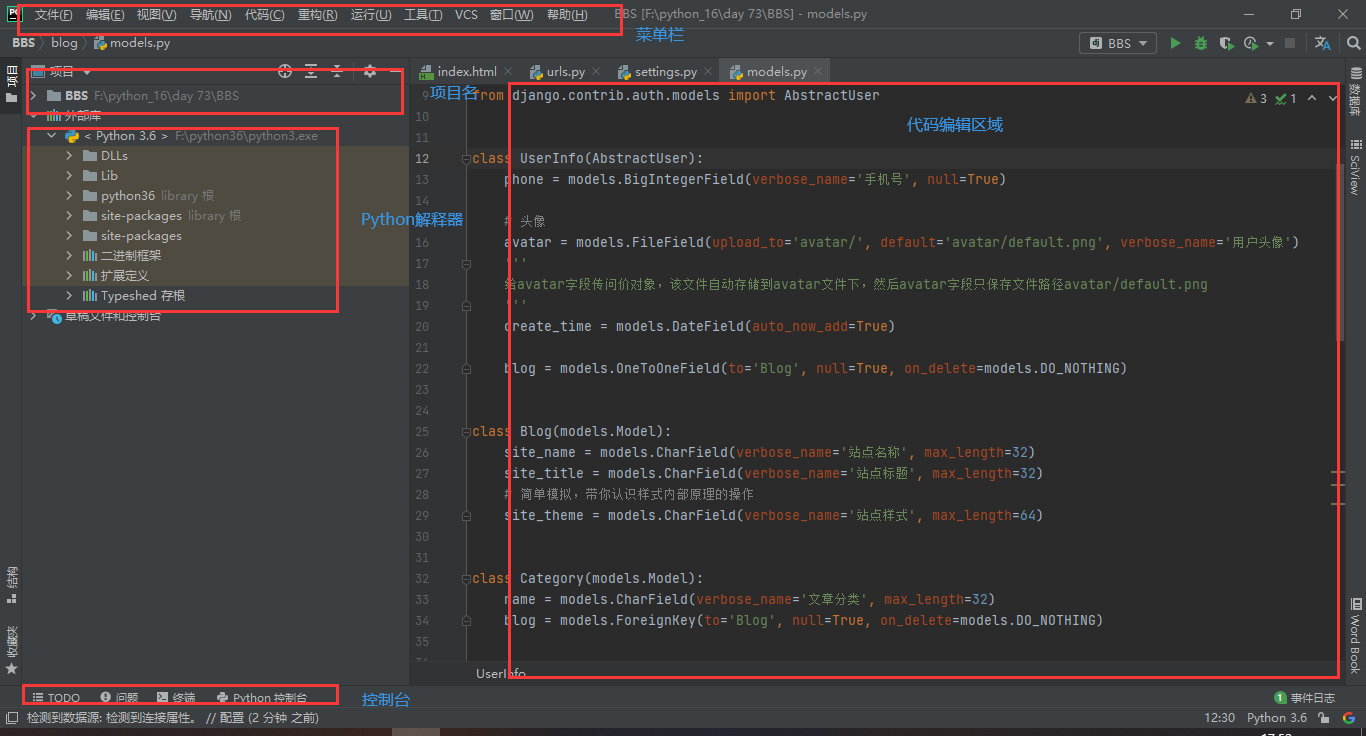Expand the Lib folder
Image resolution: width=1366 pixels, height=736 pixels.
[x=69, y=176]
